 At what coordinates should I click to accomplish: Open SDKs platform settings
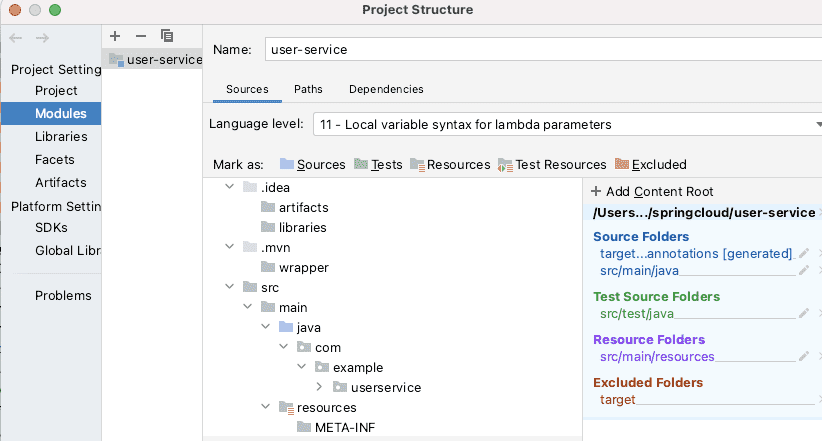tap(51, 228)
